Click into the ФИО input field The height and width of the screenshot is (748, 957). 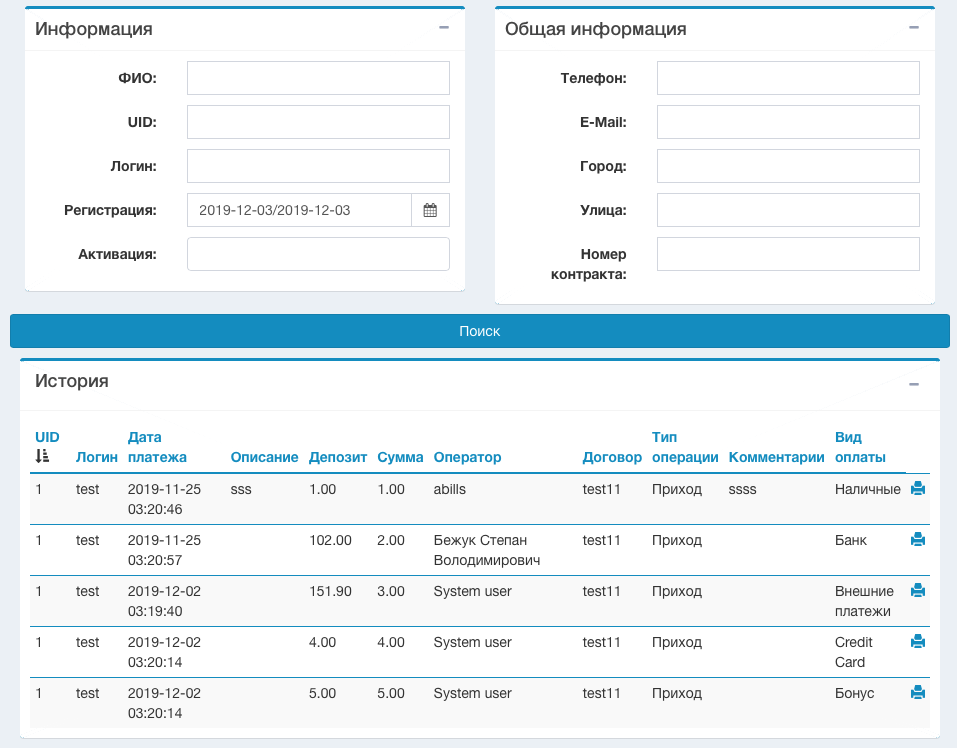click(318, 78)
